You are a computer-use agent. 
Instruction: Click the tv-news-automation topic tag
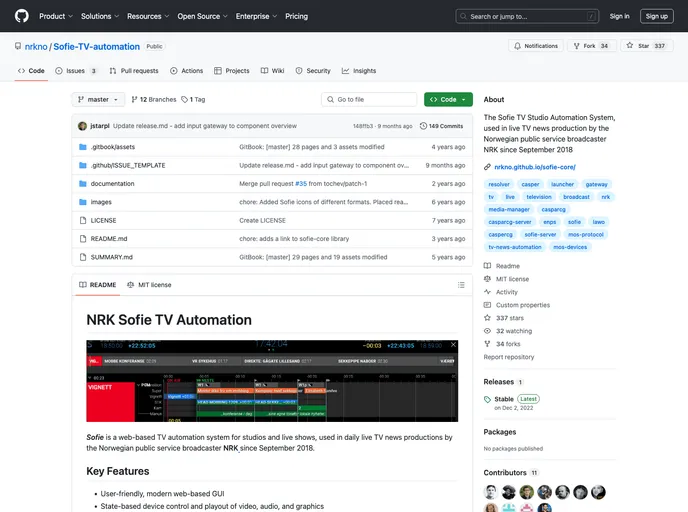[515, 247]
